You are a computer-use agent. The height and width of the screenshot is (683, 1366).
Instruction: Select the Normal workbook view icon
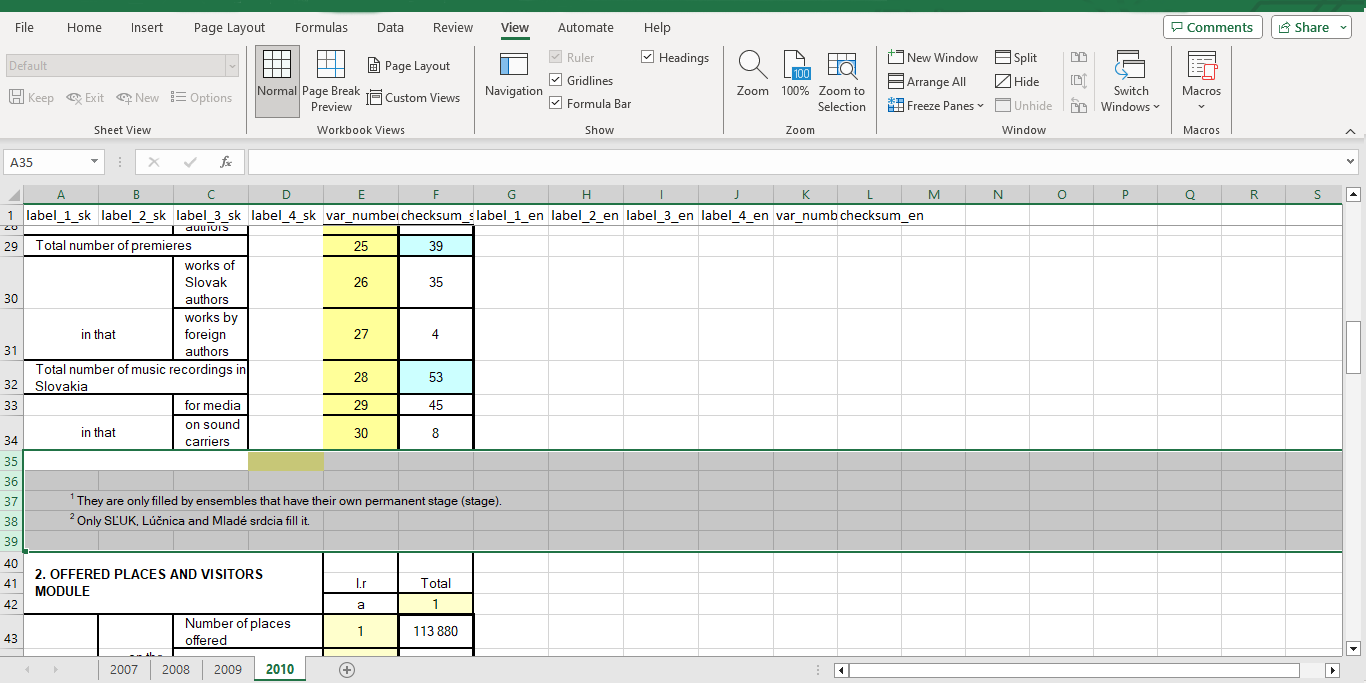point(277,68)
